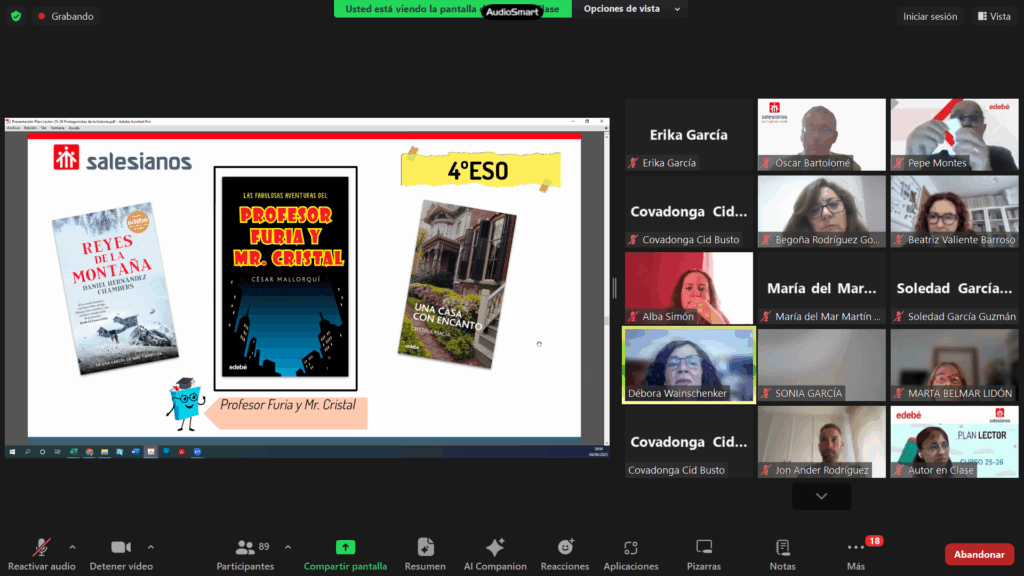Click the AudioSmart label at top
The width and height of the screenshot is (1024, 576).
[513, 12]
